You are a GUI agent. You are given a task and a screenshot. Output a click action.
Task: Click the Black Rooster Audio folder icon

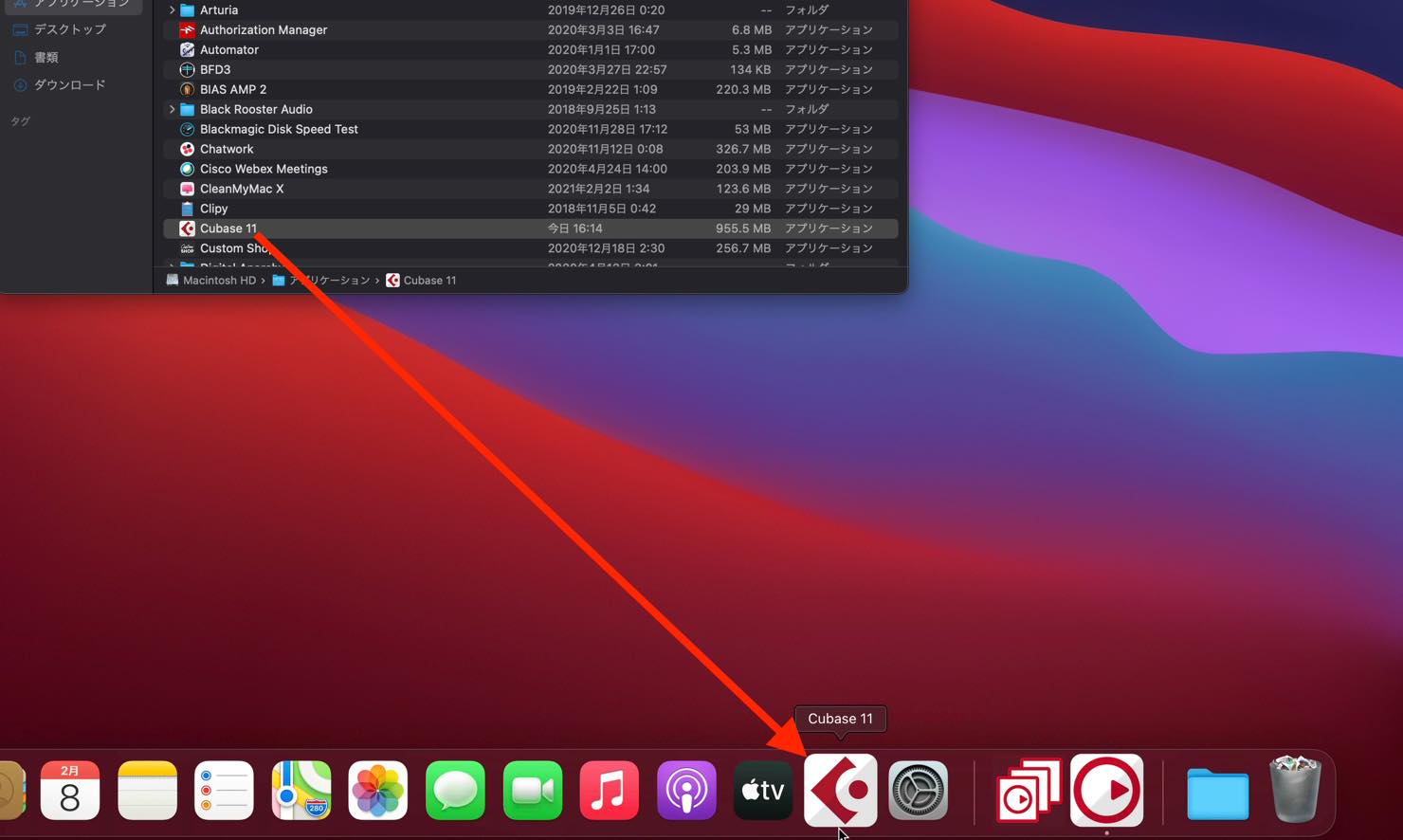[x=187, y=109]
